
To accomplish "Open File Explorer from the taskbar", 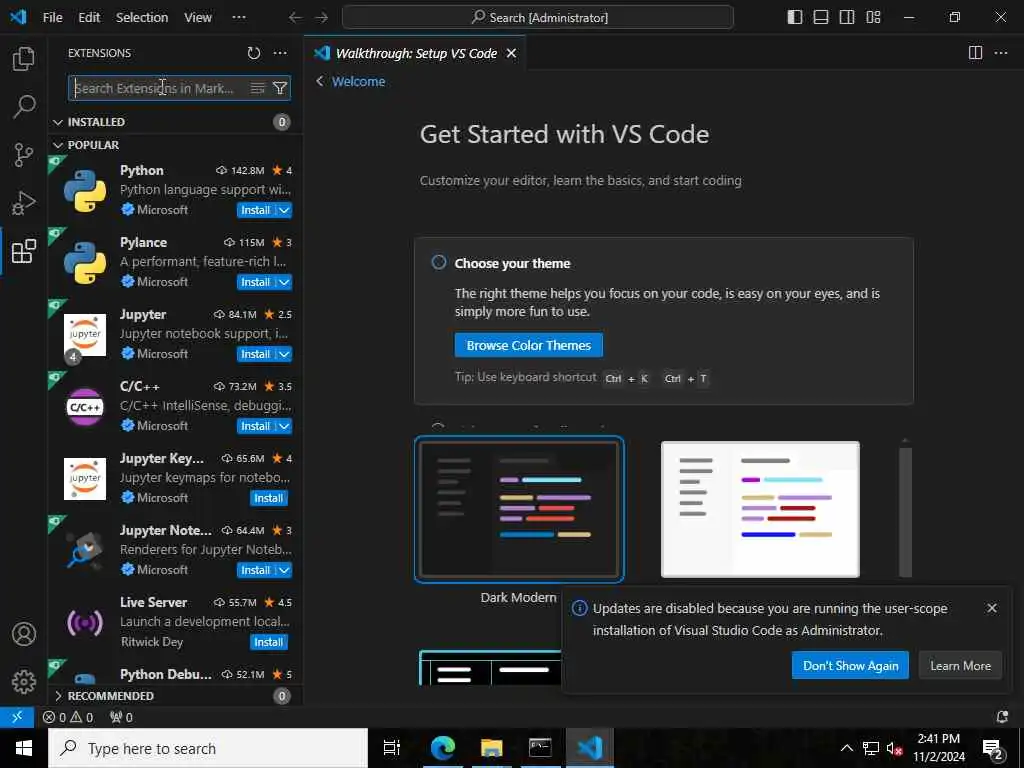I will (x=492, y=748).
